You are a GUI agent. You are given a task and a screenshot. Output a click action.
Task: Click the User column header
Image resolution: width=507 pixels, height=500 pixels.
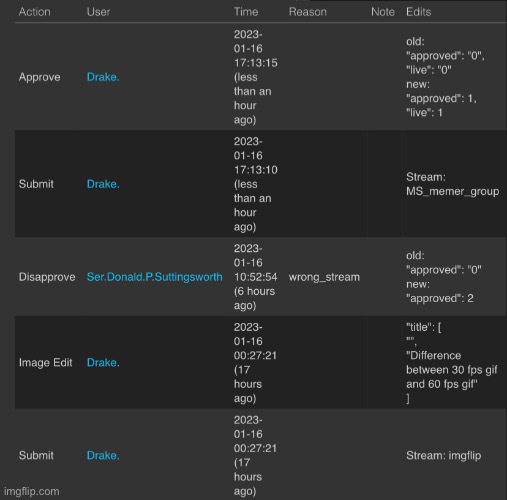98,12
